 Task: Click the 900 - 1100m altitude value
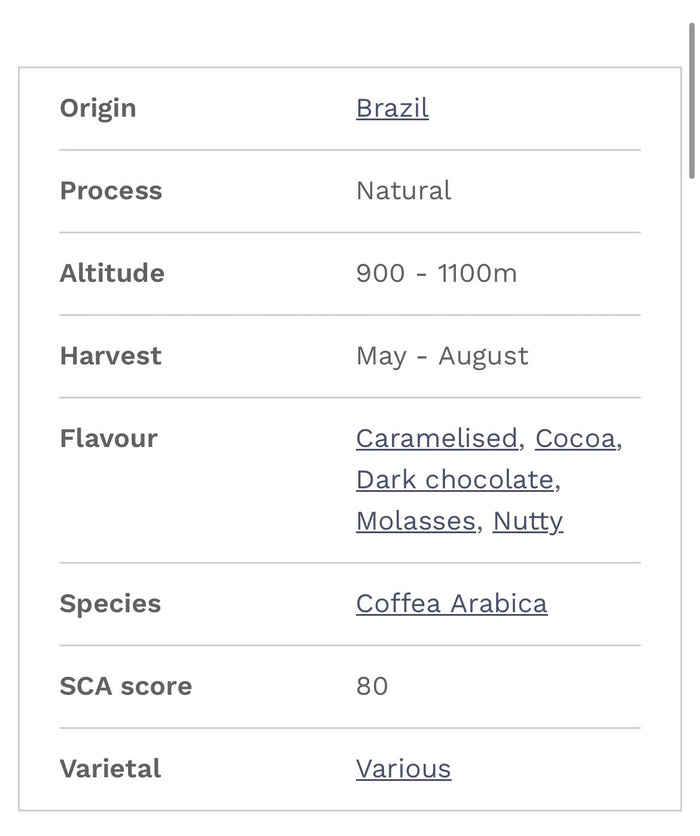pos(437,273)
